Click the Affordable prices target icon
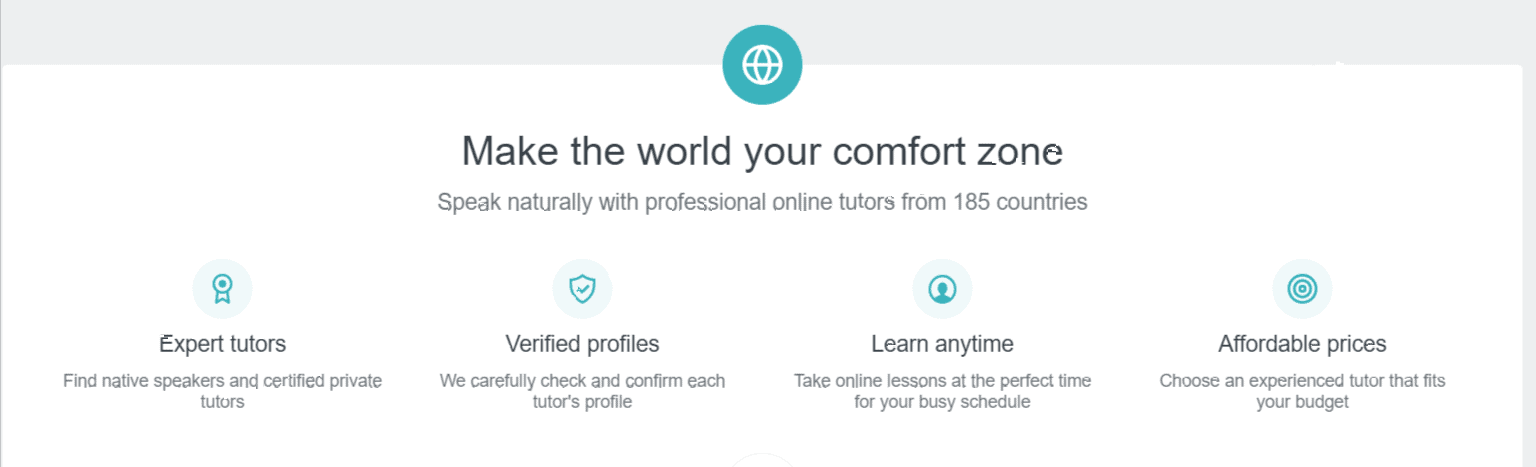Viewport: 1536px width, 467px height. point(1302,289)
